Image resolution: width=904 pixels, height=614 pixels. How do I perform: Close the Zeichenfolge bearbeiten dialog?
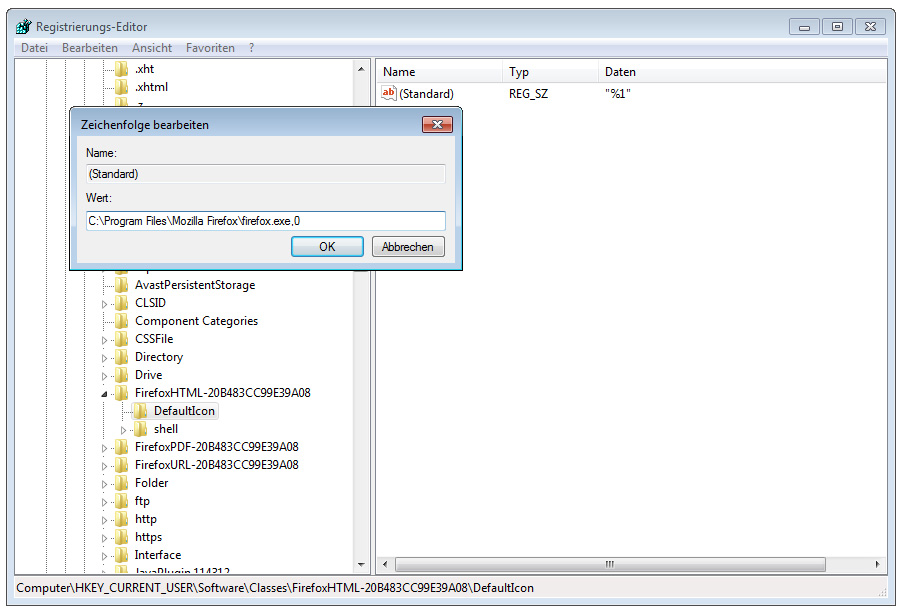437,125
